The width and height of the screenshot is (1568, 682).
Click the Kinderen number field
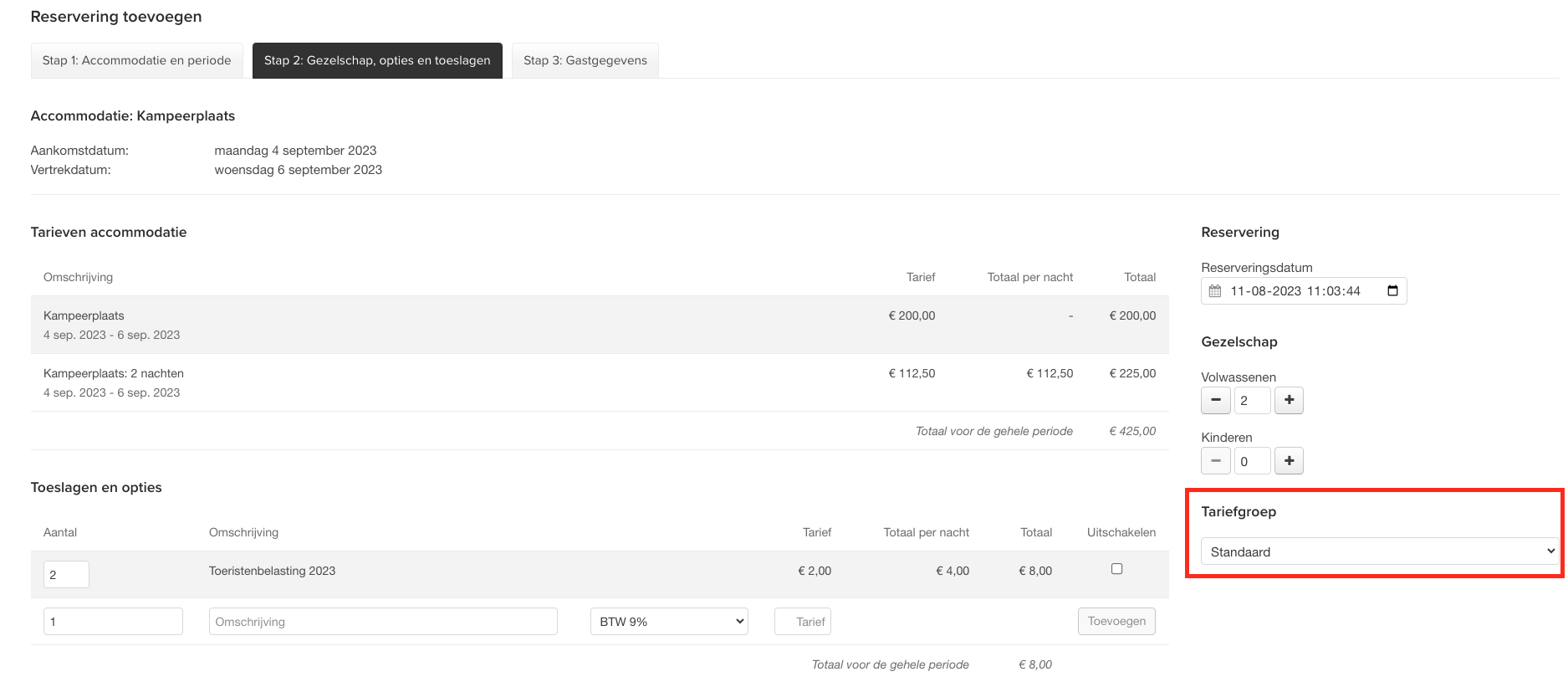click(x=1252, y=460)
